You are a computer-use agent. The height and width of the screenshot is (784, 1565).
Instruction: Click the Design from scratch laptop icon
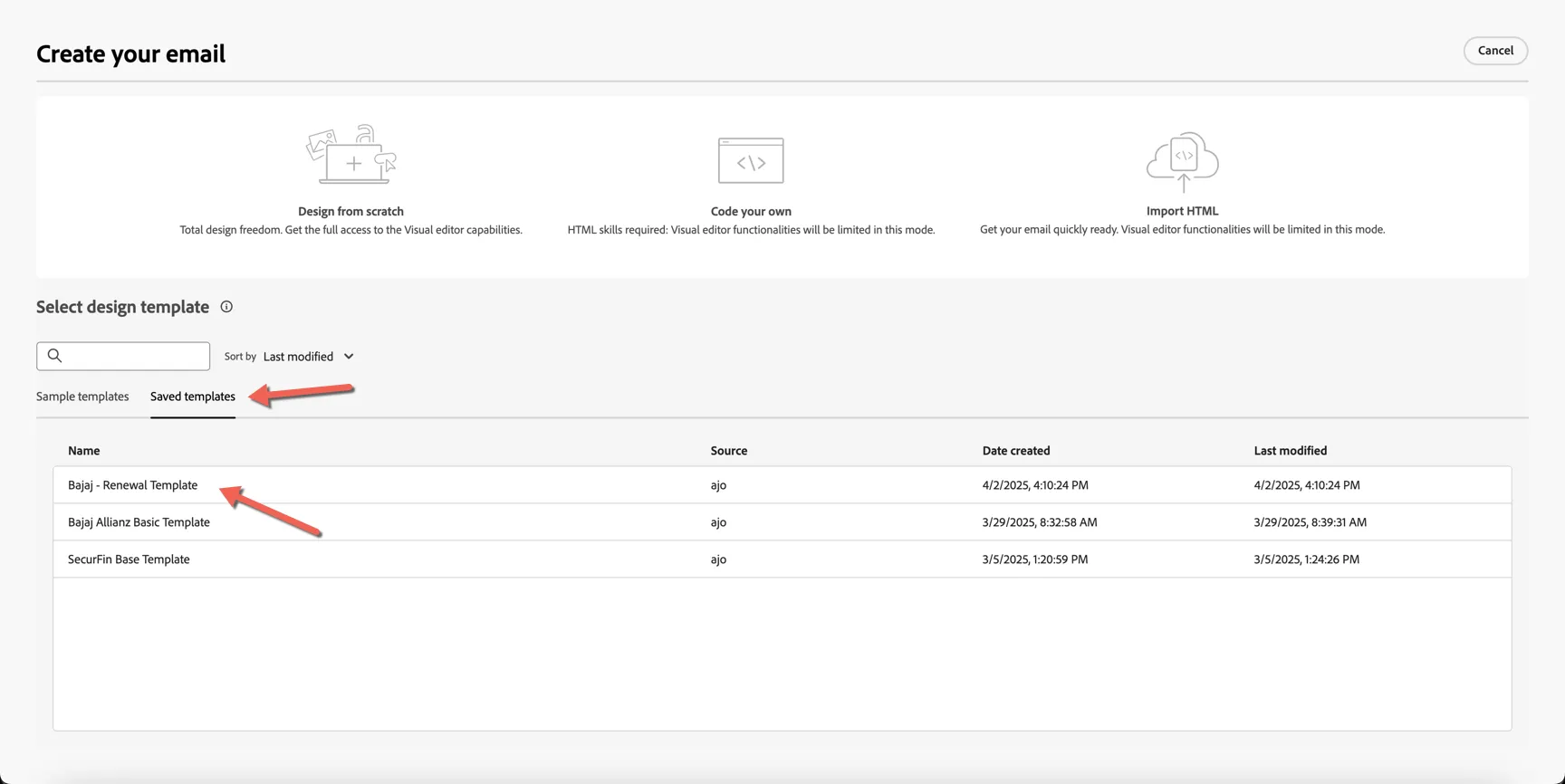pyautogui.click(x=351, y=155)
